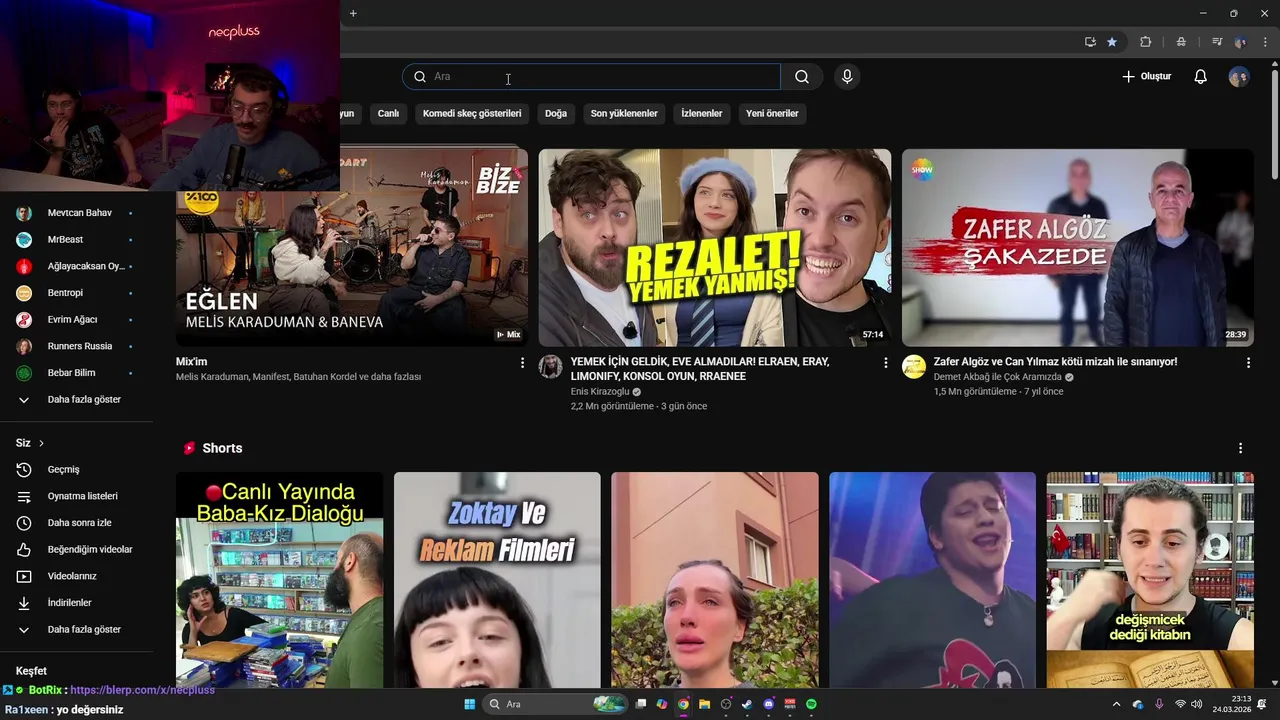Image resolution: width=1280 pixels, height=720 pixels.
Task: Open Spotify from the taskbar
Action: click(x=811, y=704)
